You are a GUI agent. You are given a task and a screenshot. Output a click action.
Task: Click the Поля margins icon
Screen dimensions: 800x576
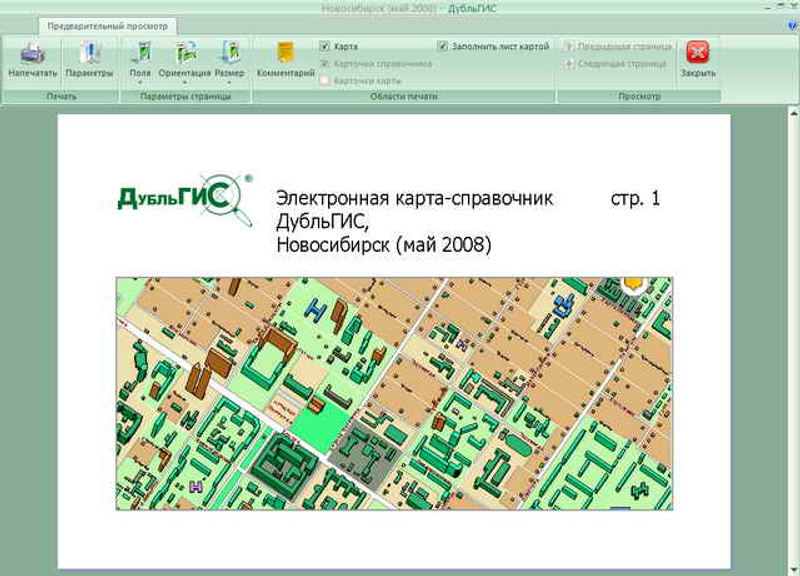point(140,54)
